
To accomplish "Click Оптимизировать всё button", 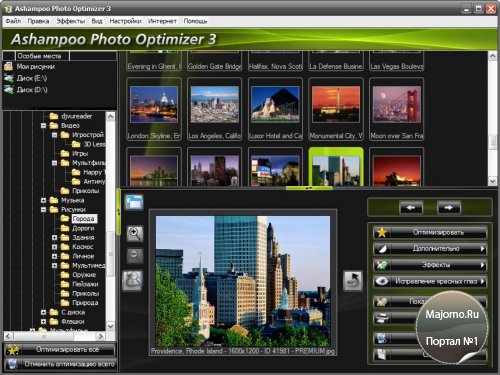I will point(60,350).
